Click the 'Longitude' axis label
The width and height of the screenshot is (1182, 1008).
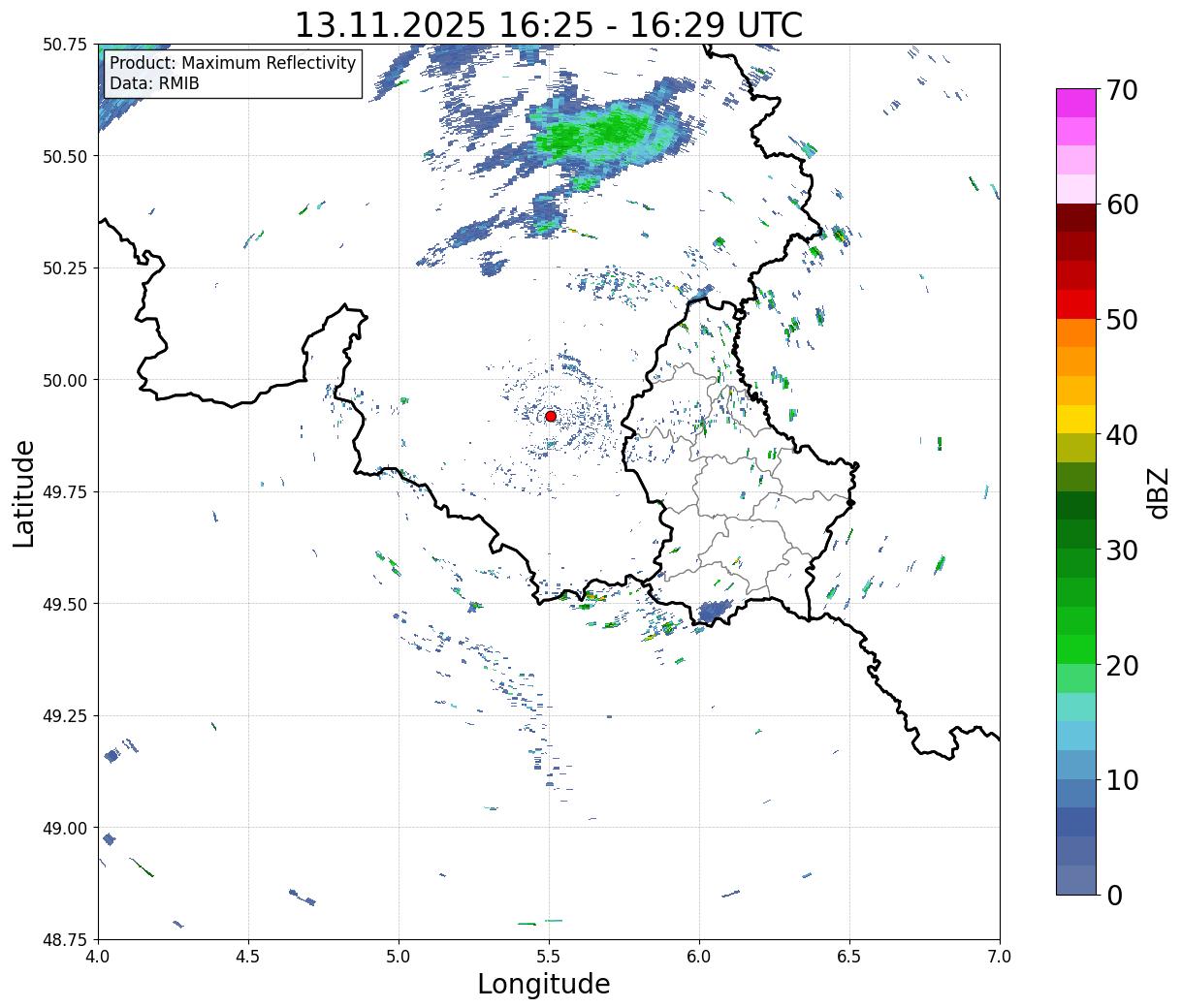point(544,984)
